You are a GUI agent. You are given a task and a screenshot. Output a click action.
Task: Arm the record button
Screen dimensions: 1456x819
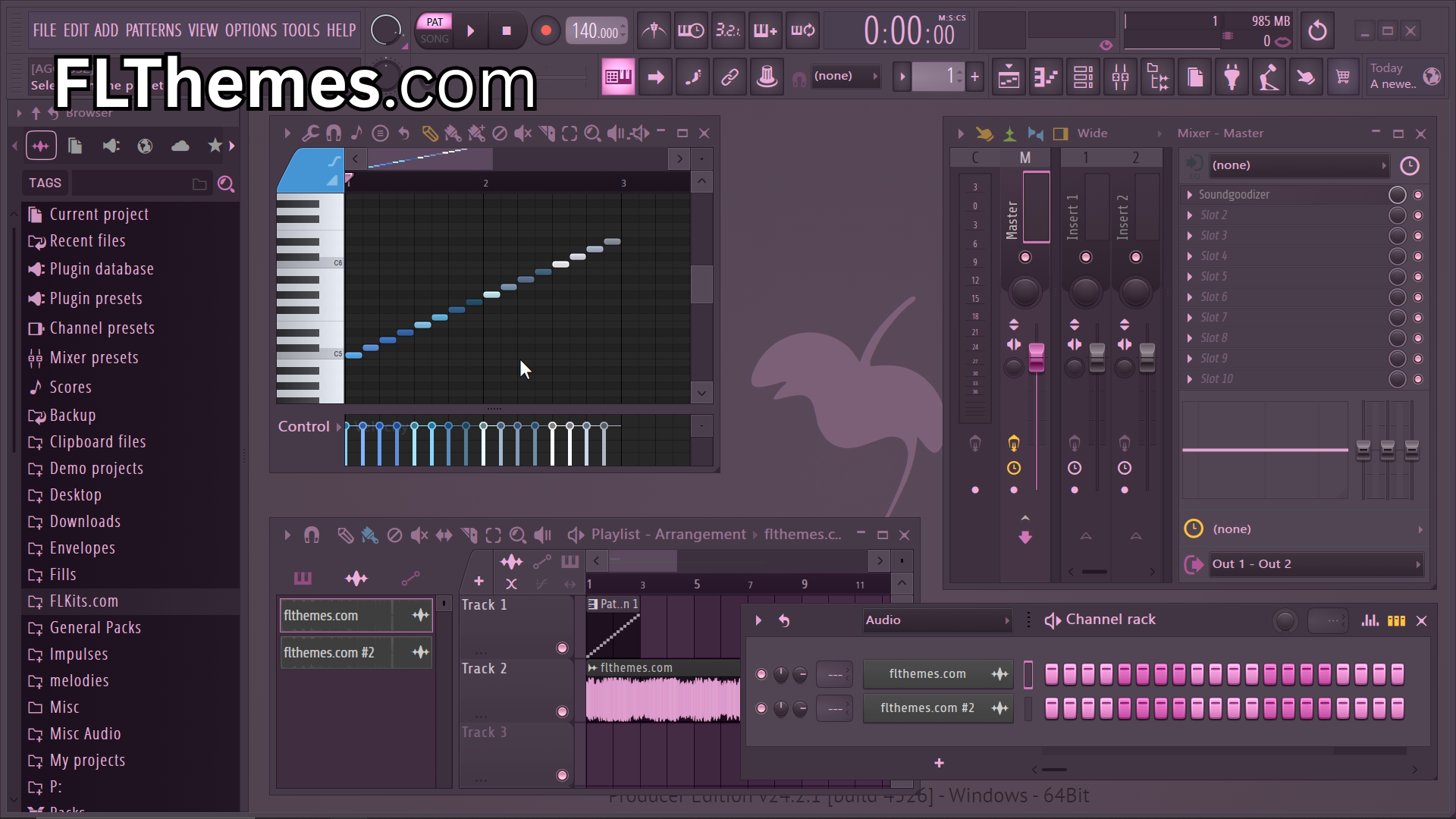click(x=545, y=31)
